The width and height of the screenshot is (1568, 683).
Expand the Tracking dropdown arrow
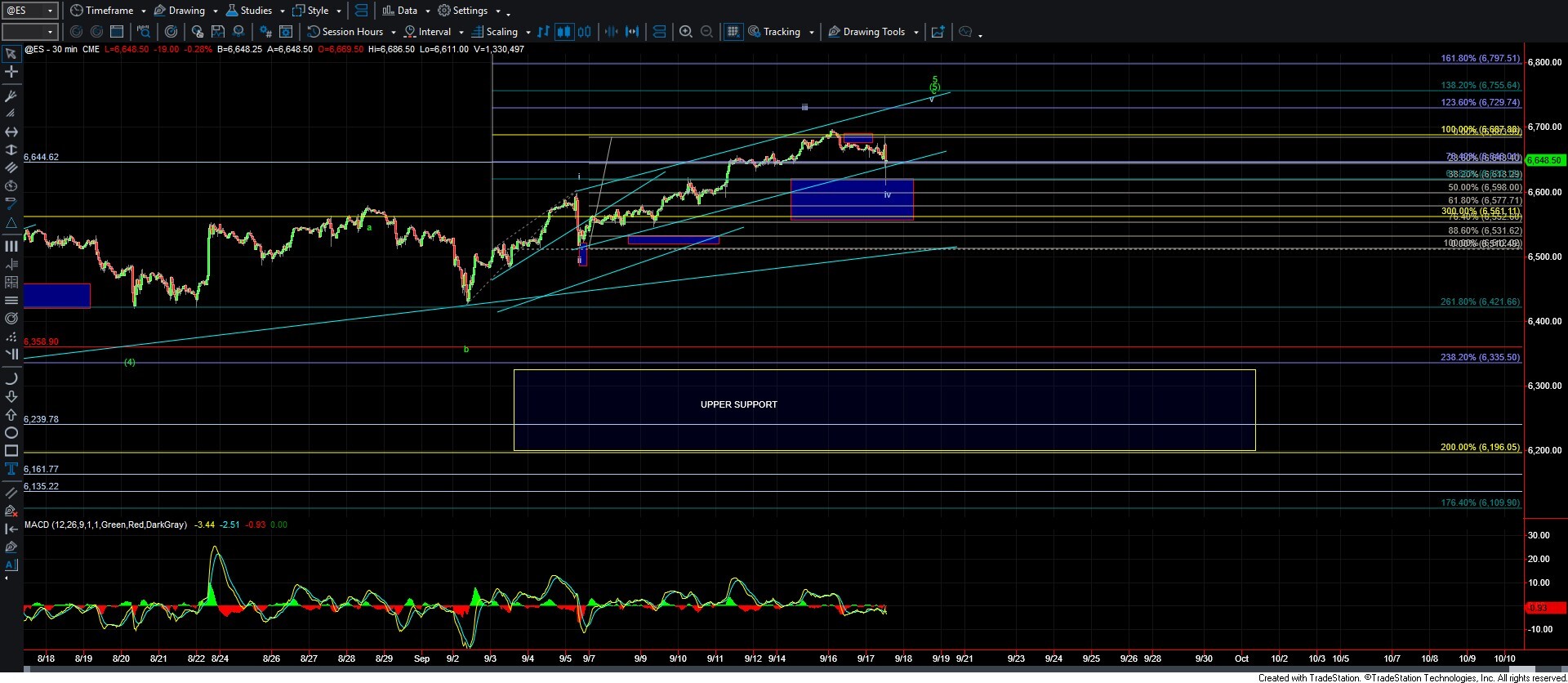(811, 33)
